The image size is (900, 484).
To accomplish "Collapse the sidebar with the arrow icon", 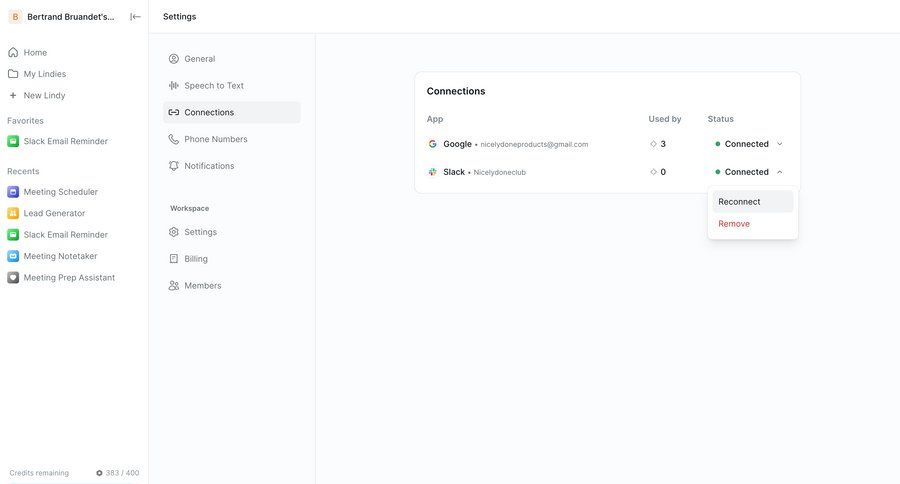I will tap(135, 17).
